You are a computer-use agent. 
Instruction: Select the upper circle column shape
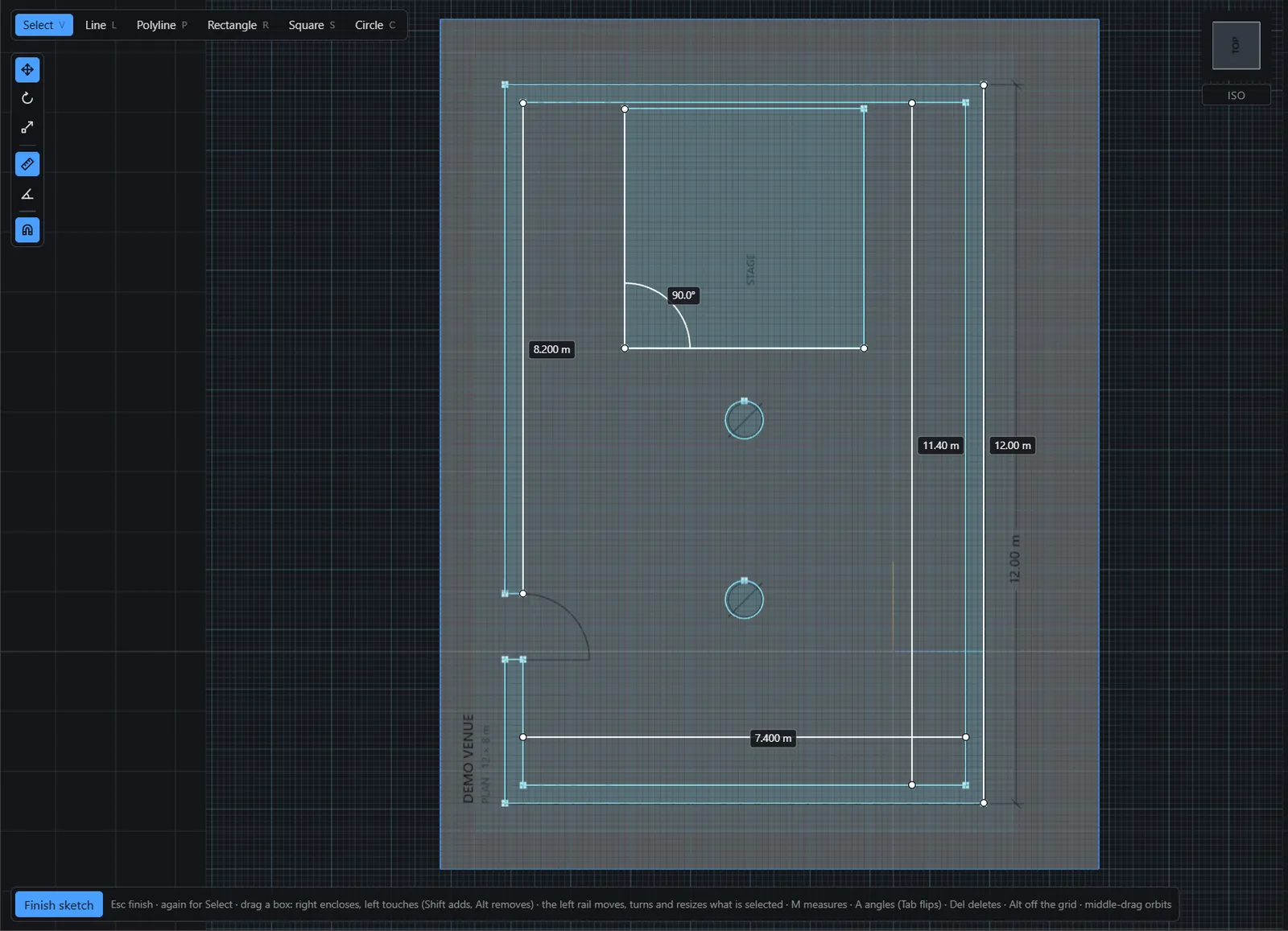pos(744,420)
